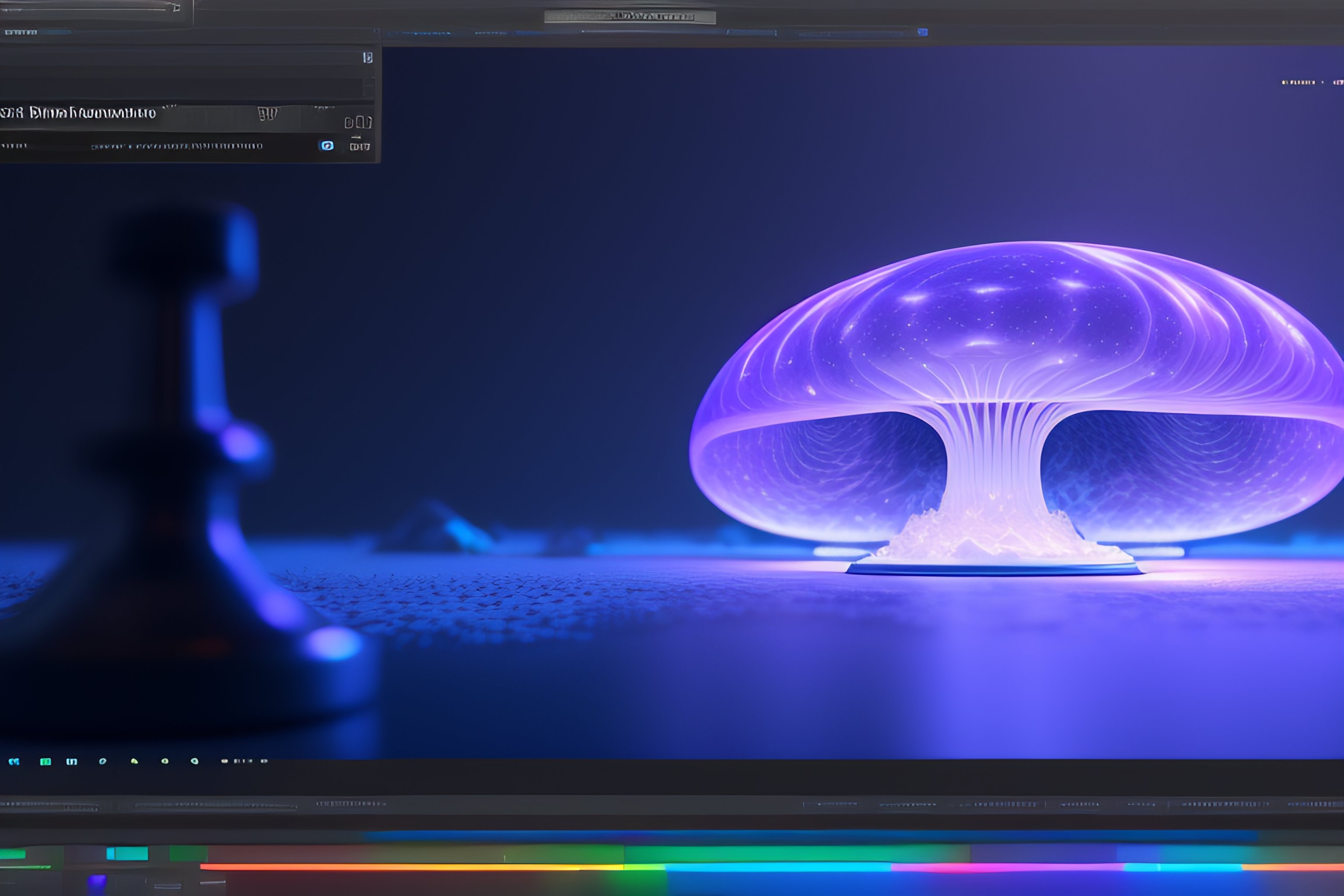Expand the small bracket control at top-left panel corner

coord(176,7)
